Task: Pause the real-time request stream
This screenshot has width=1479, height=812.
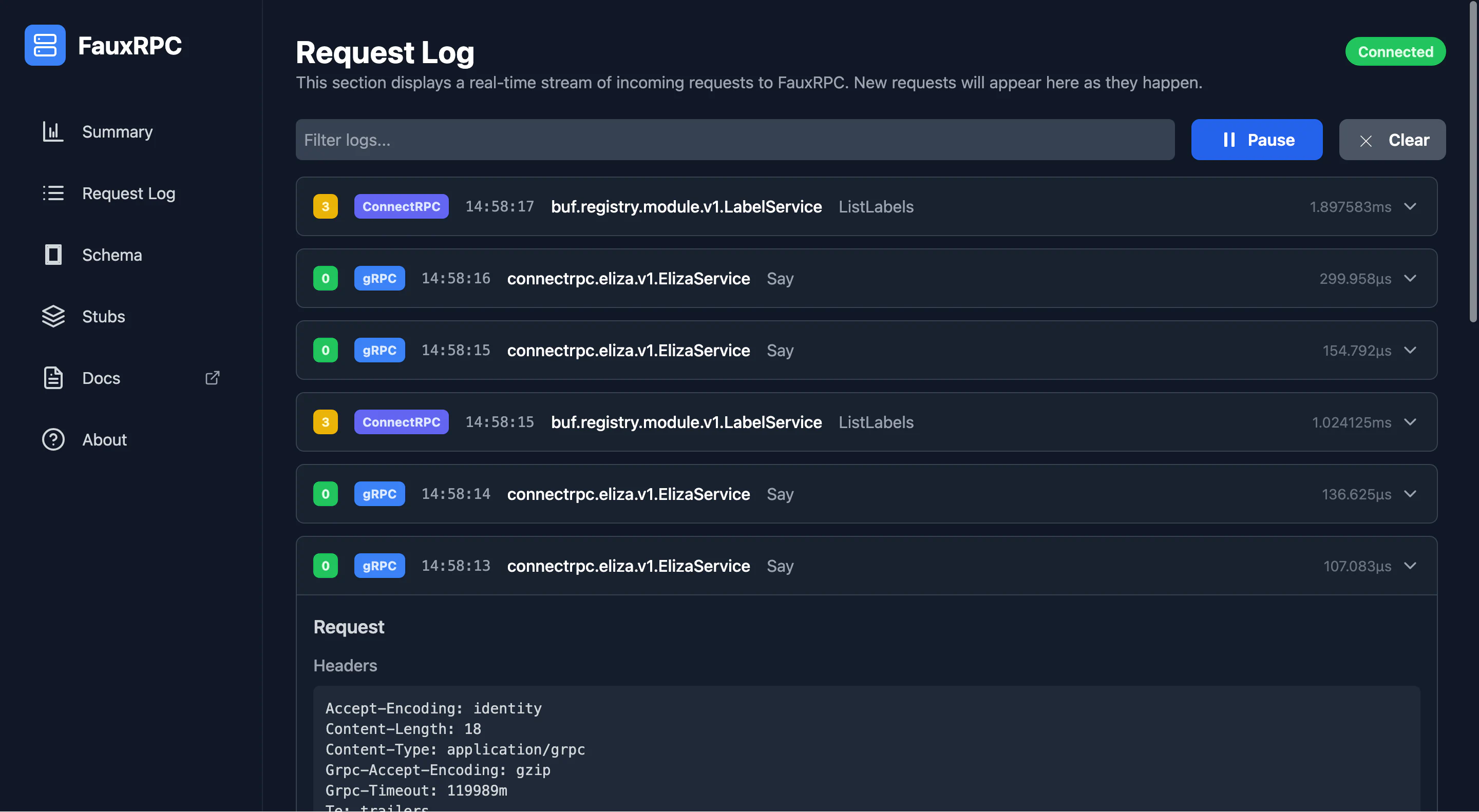Action: point(1256,140)
